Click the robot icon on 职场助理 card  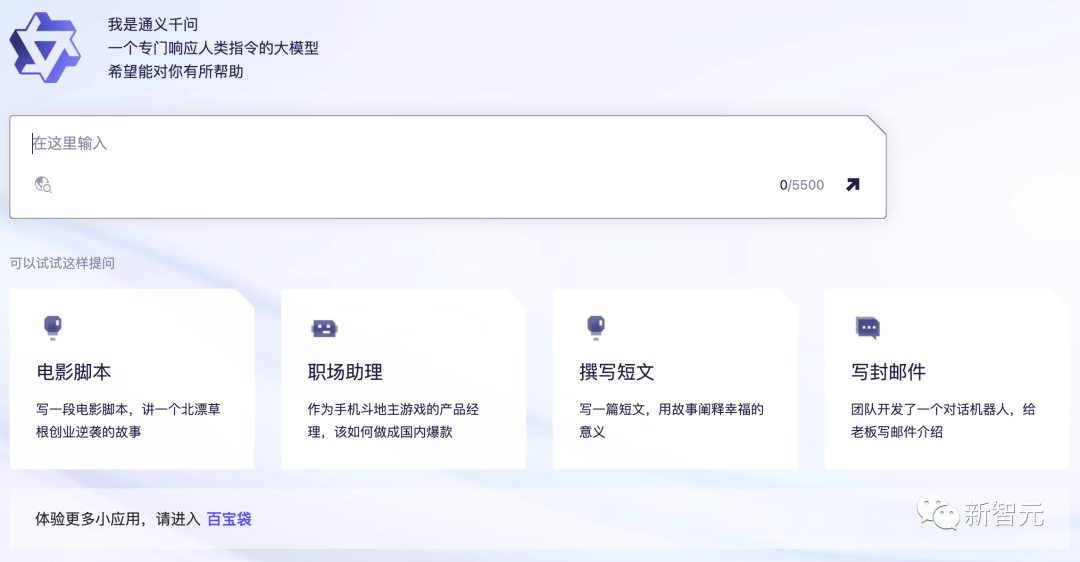pyautogui.click(x=324, y=329)
